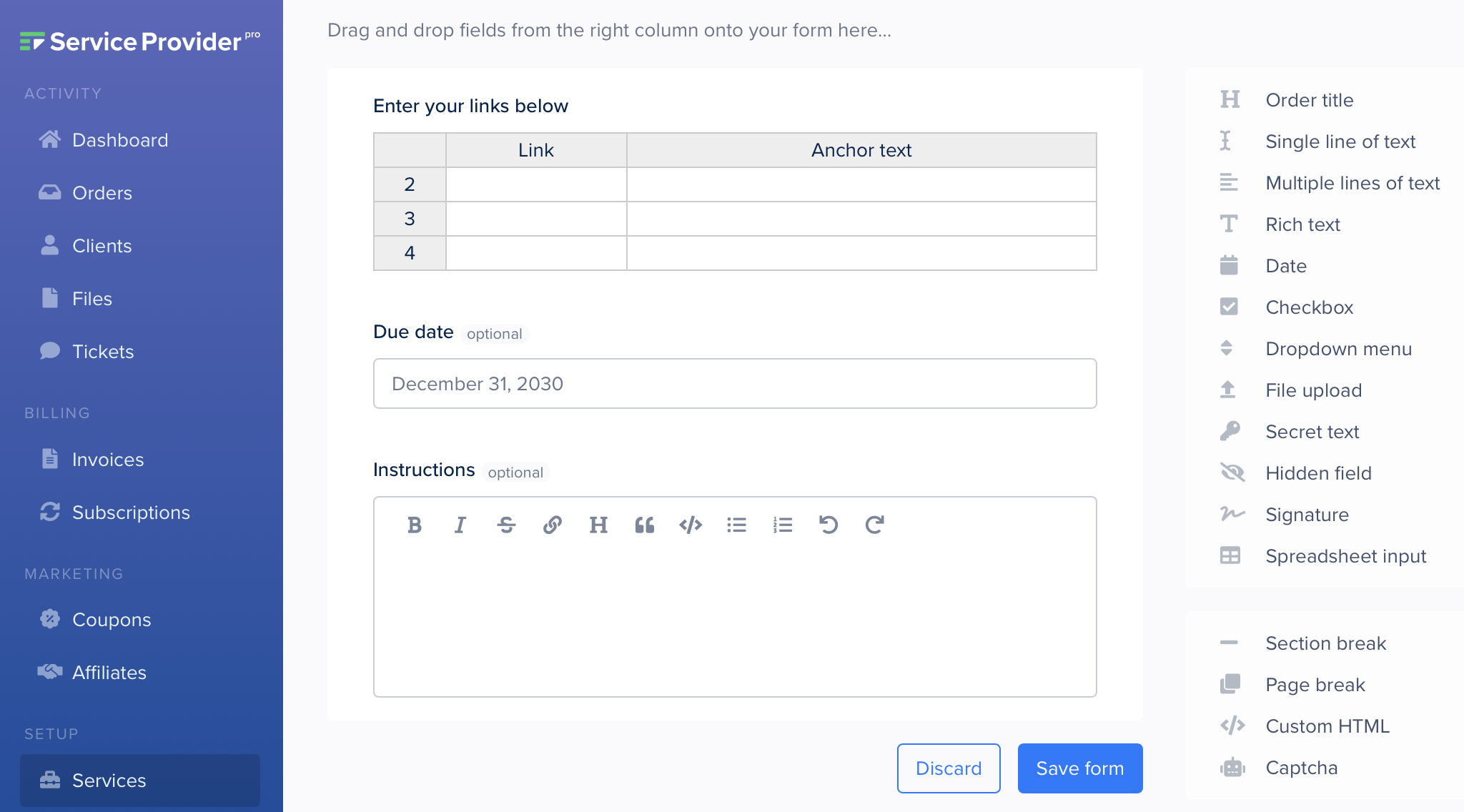Image resolution: width=1464 pixels, height=812 pixels.
Task: Select the Signature field type
Action: 1307,514
